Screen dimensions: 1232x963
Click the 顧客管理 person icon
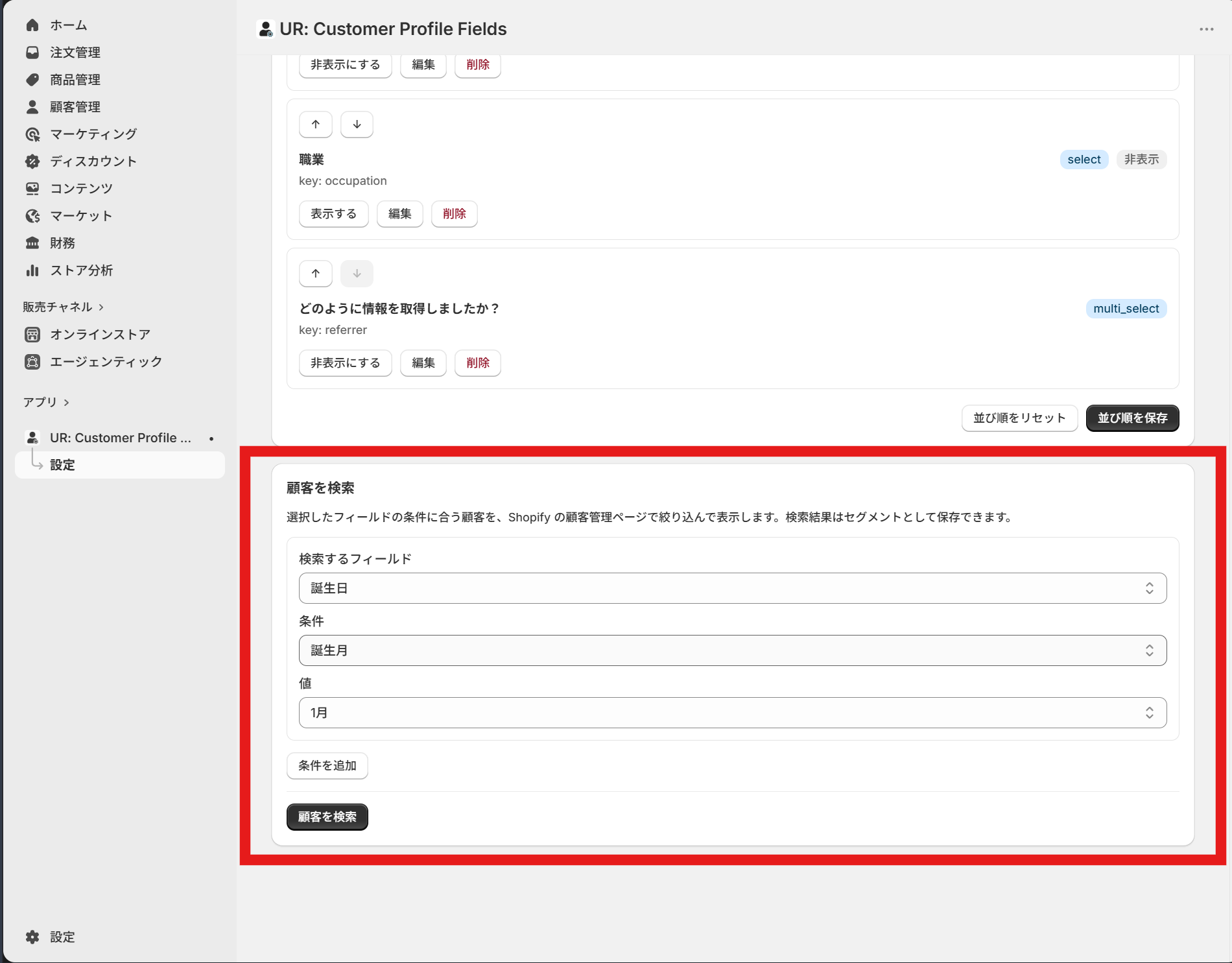[x=32, y=107]
